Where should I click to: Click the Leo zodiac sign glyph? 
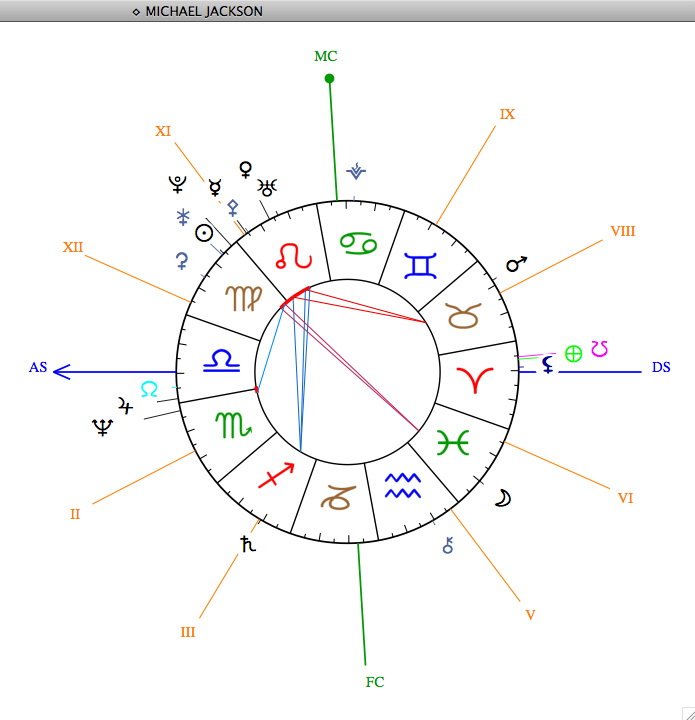294,257
